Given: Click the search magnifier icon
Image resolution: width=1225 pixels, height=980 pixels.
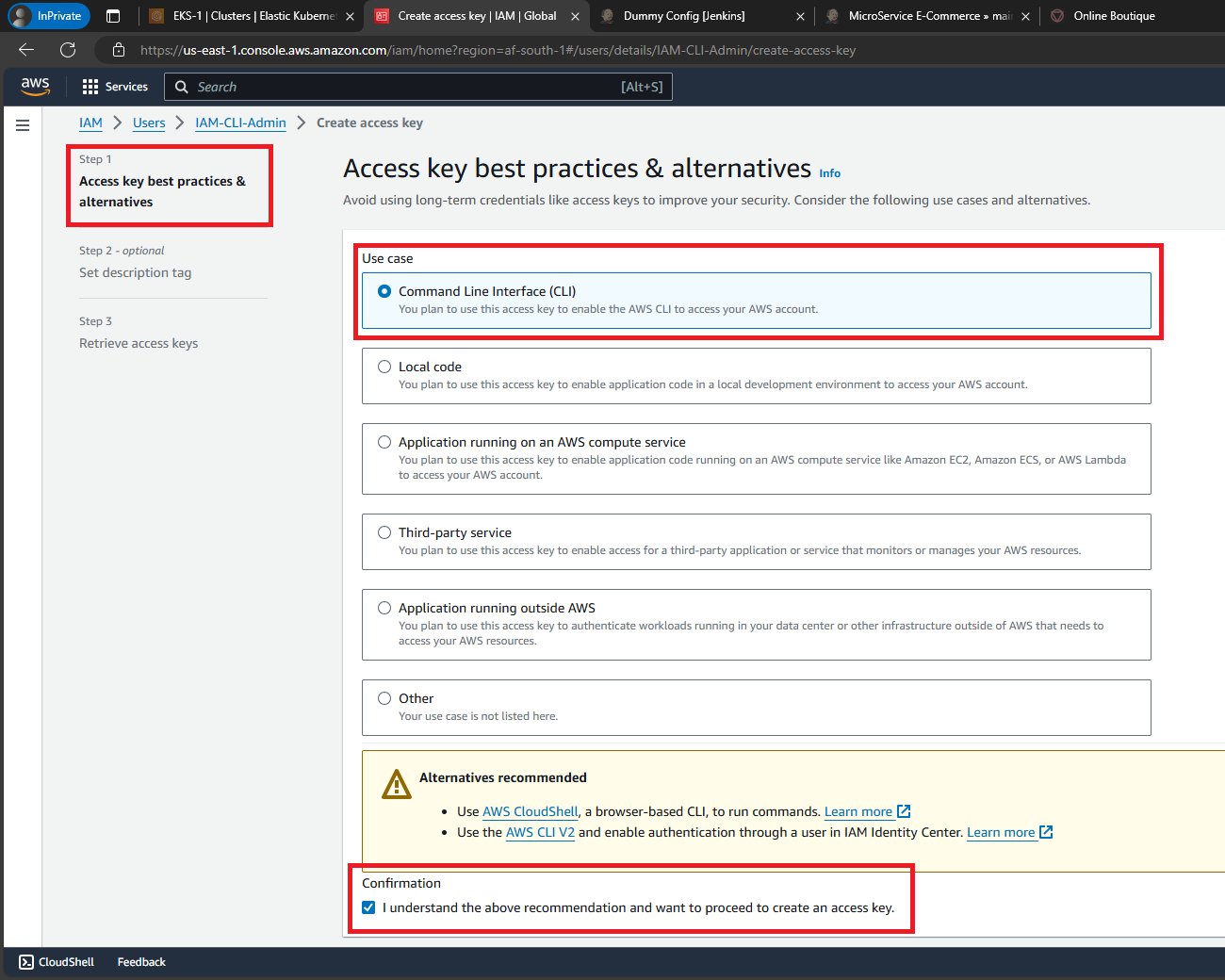Looking at the screenshot, I should point(182,87).
